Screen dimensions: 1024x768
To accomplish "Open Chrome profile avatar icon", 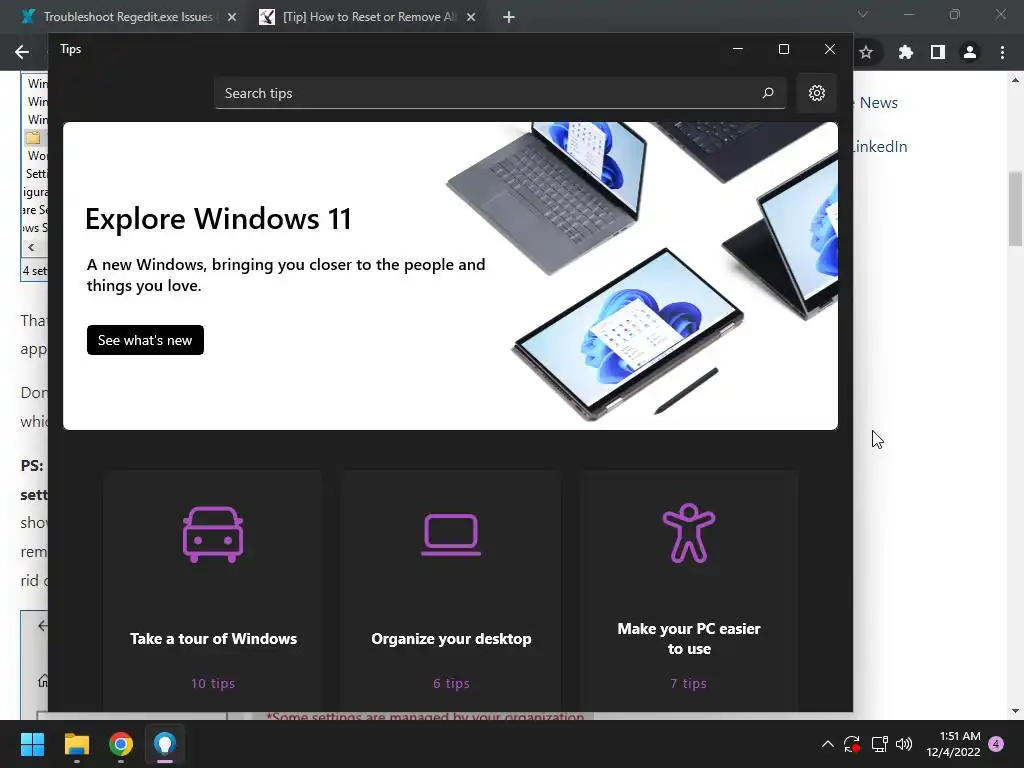I will (x=970, y=52).
